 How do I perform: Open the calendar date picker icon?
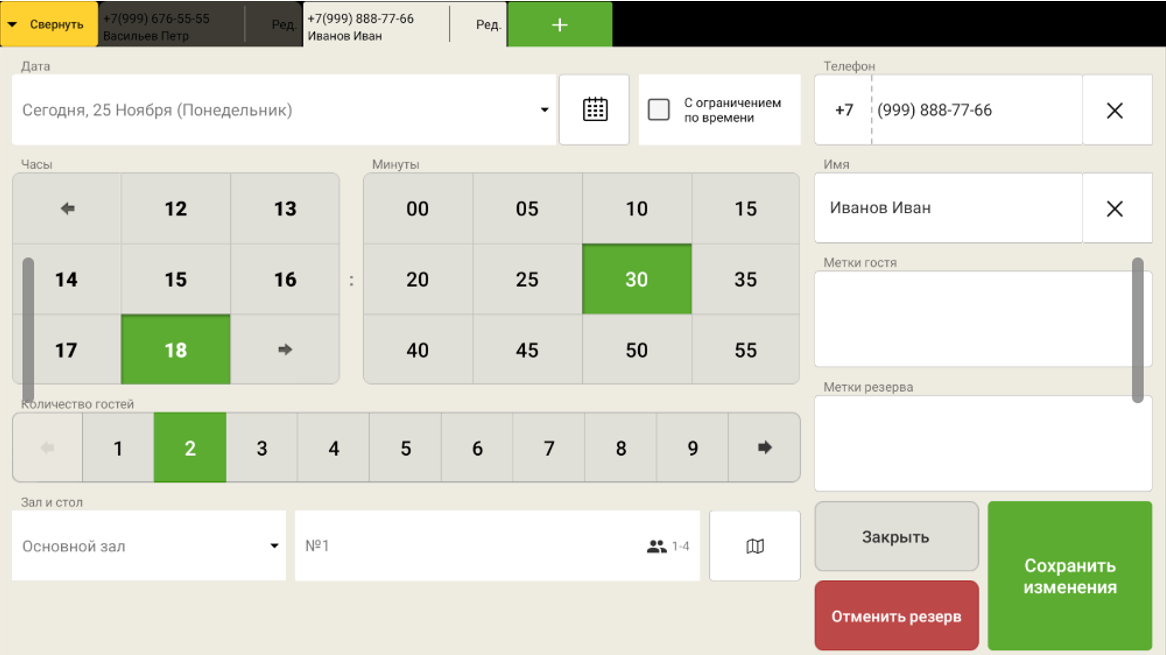[595, 110]
